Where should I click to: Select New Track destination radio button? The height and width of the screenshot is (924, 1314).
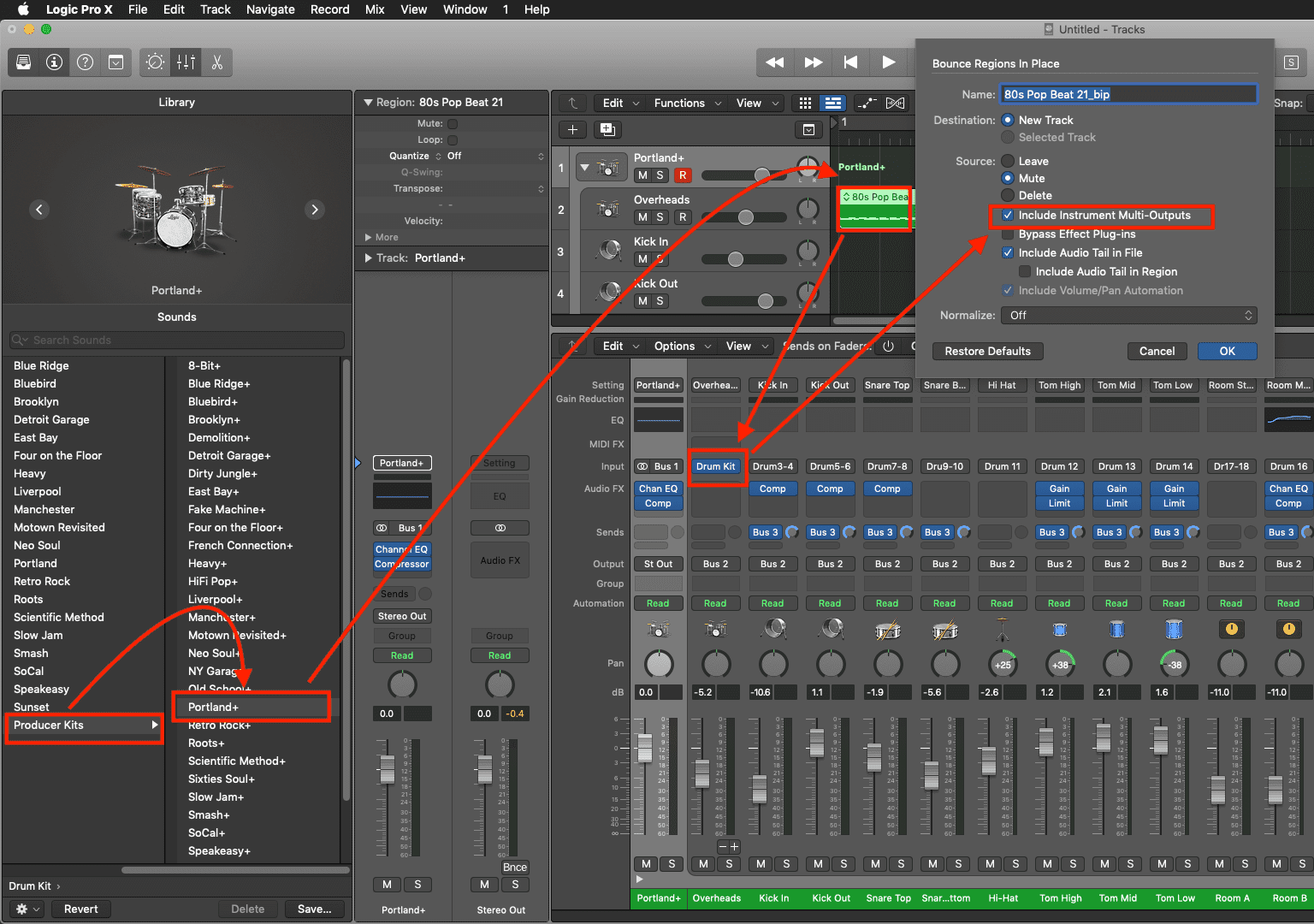(1008, 121)
